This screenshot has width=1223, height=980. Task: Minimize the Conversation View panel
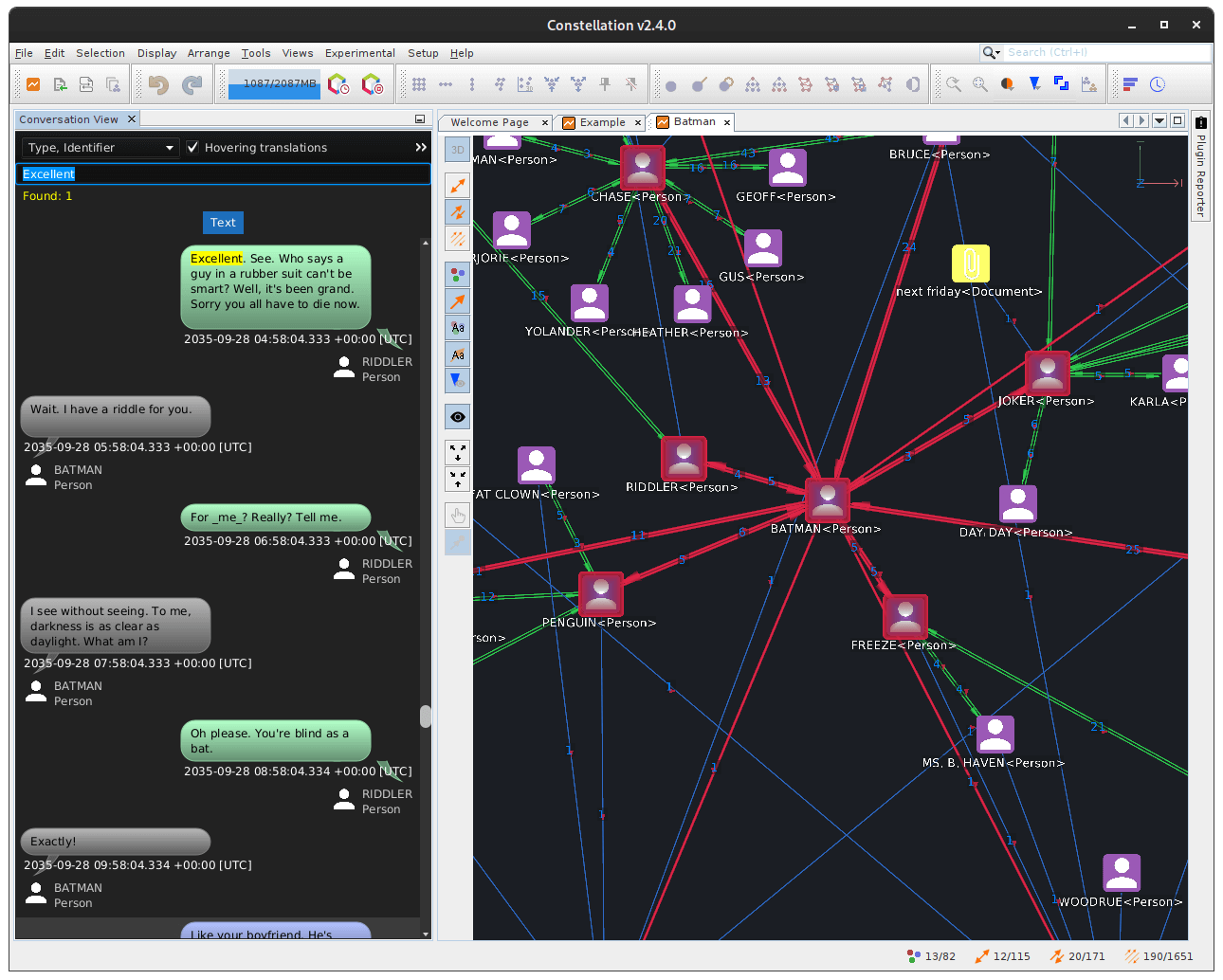(420, 119)
